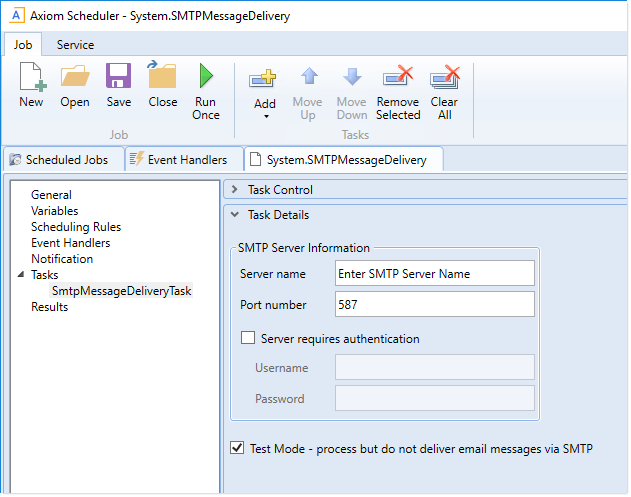Expand the Task Control section
631x497 pixels.
pyautogui.click(x=234, y=190)
